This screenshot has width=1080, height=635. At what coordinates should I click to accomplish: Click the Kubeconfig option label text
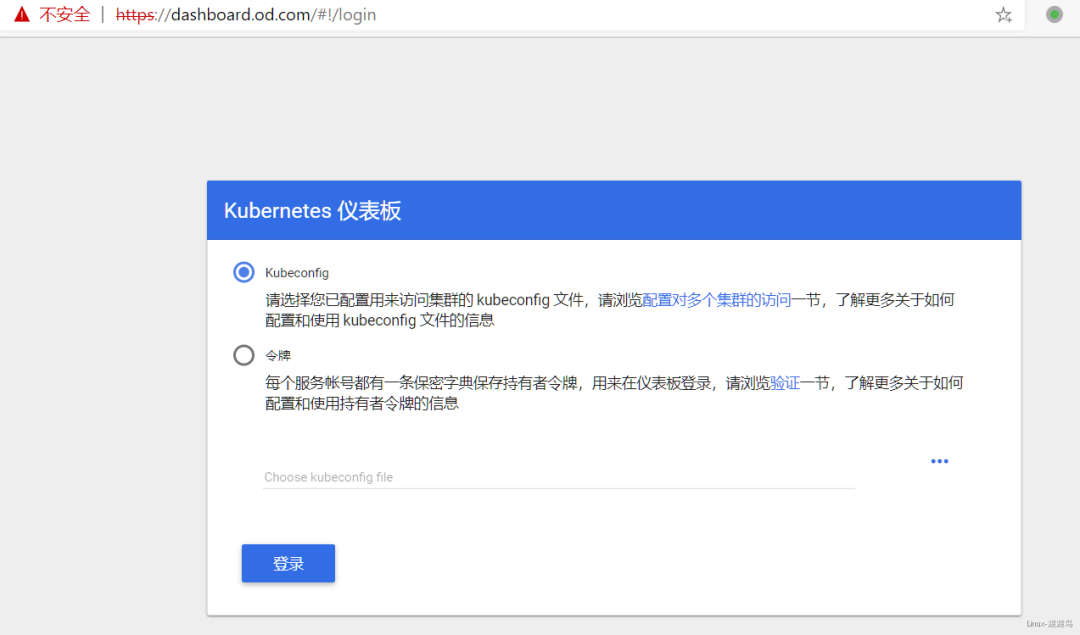296,271
